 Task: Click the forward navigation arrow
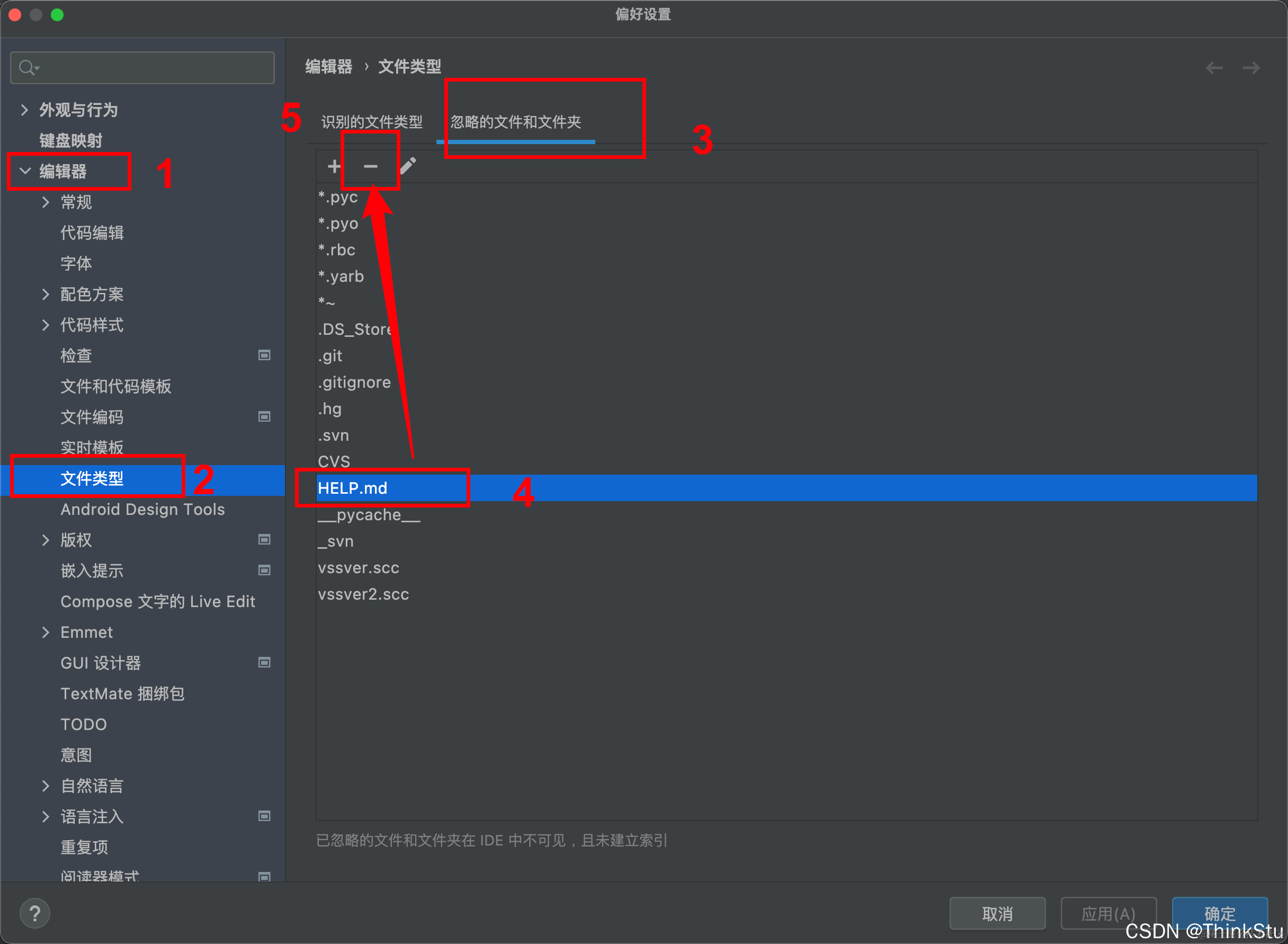[x=1251, y=68]
